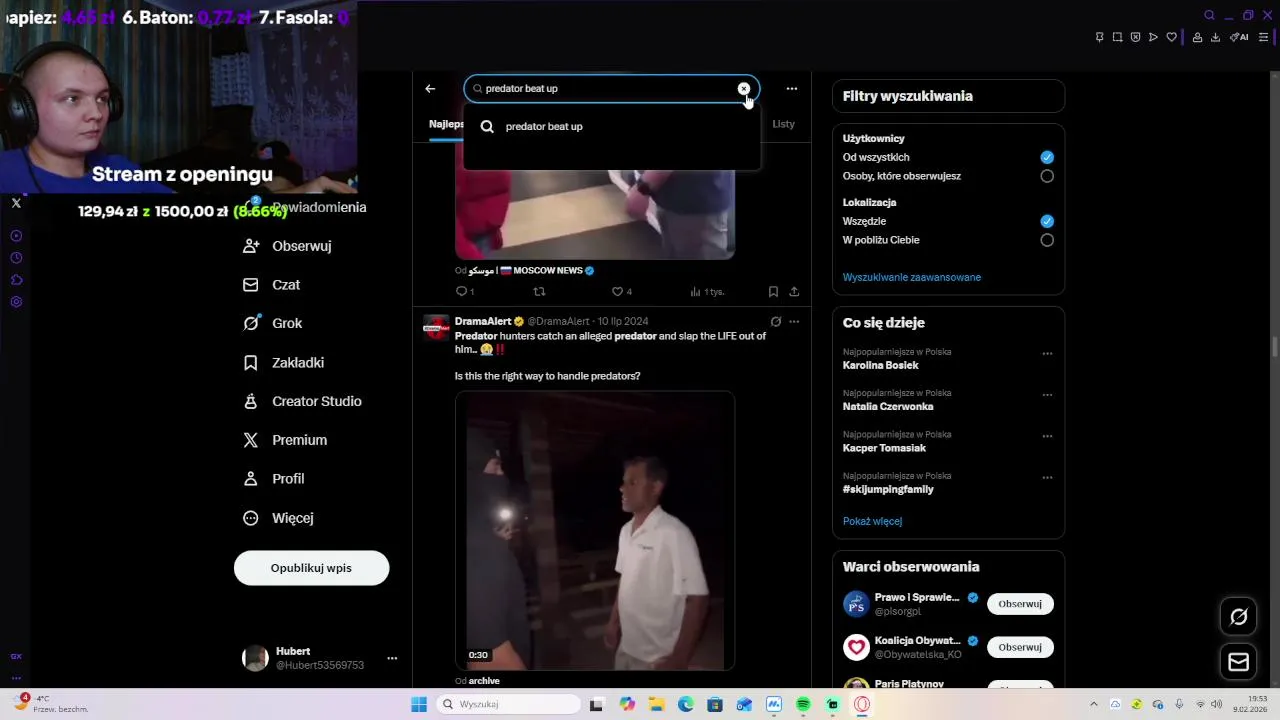This screenshot has height=720, width=1280.
Task: Open the Windows Start menu
Action: click(x=419, y=705)
